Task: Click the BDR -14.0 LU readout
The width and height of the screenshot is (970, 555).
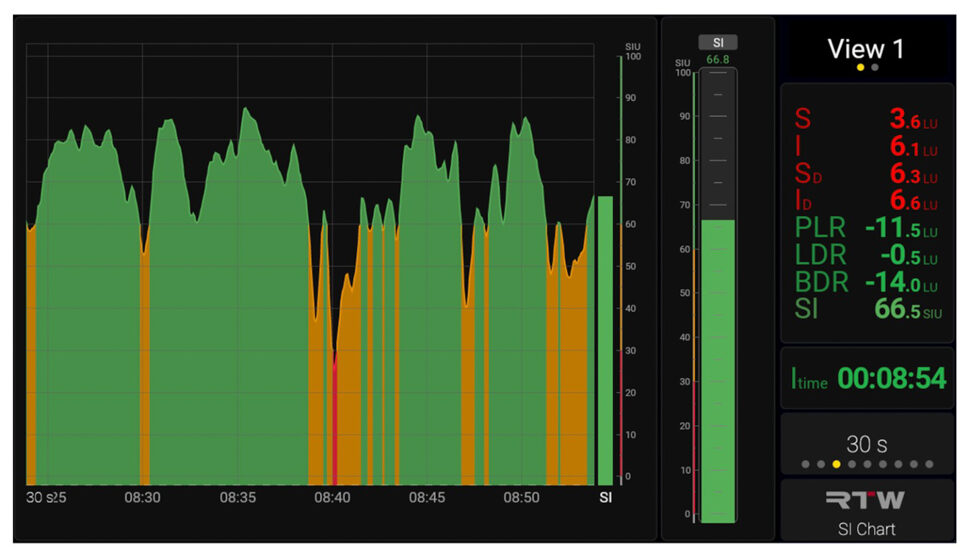Action: point(866,282)
